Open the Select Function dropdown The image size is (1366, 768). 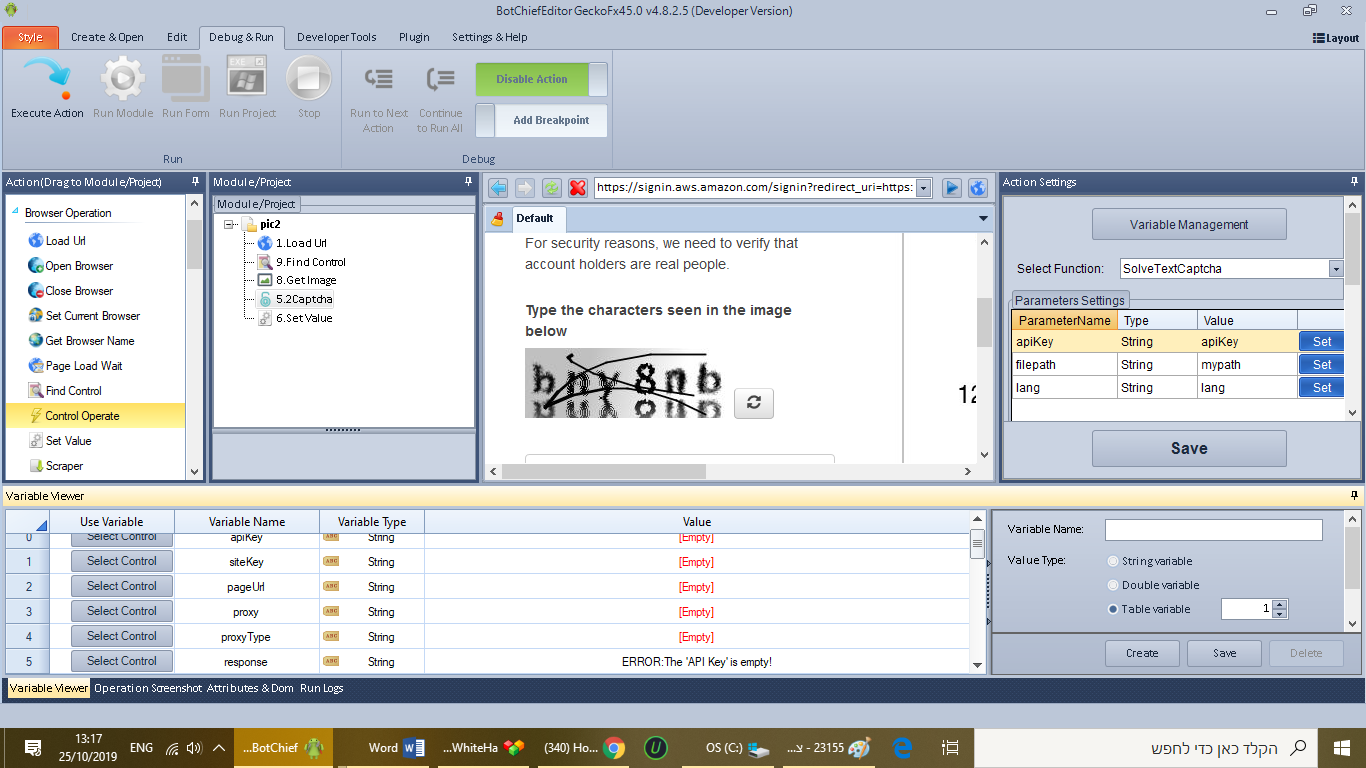[1335, 269]
